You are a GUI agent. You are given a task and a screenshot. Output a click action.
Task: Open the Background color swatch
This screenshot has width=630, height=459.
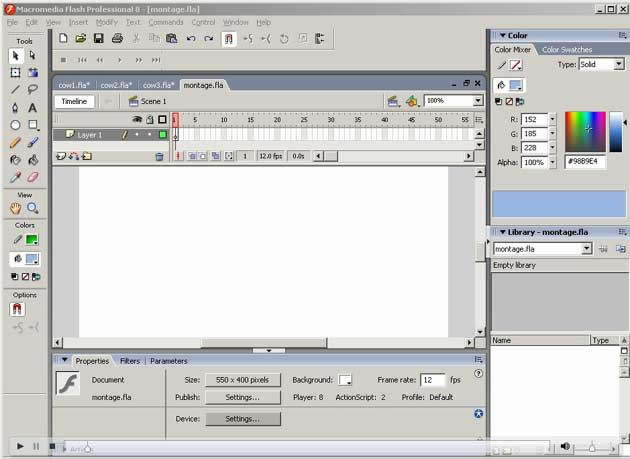(x=345, y=380)
